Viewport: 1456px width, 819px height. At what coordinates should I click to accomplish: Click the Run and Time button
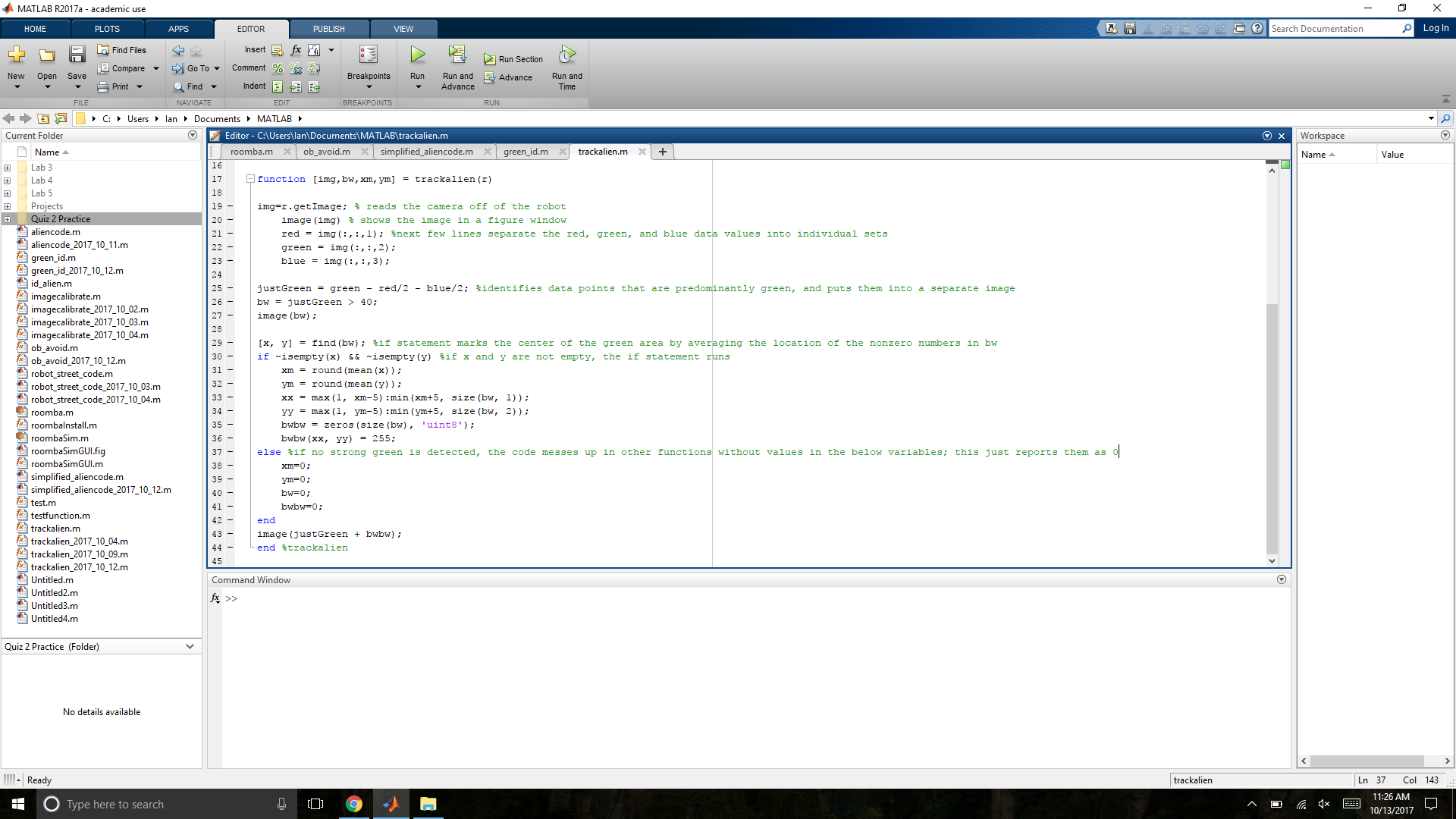[x=567, y=67]
